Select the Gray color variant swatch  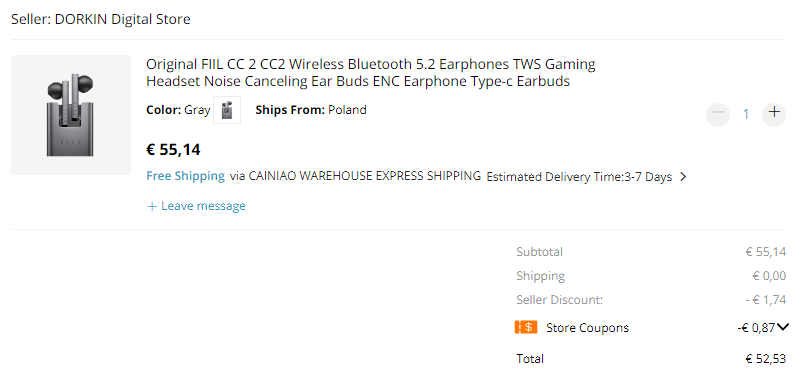(227, 110)
